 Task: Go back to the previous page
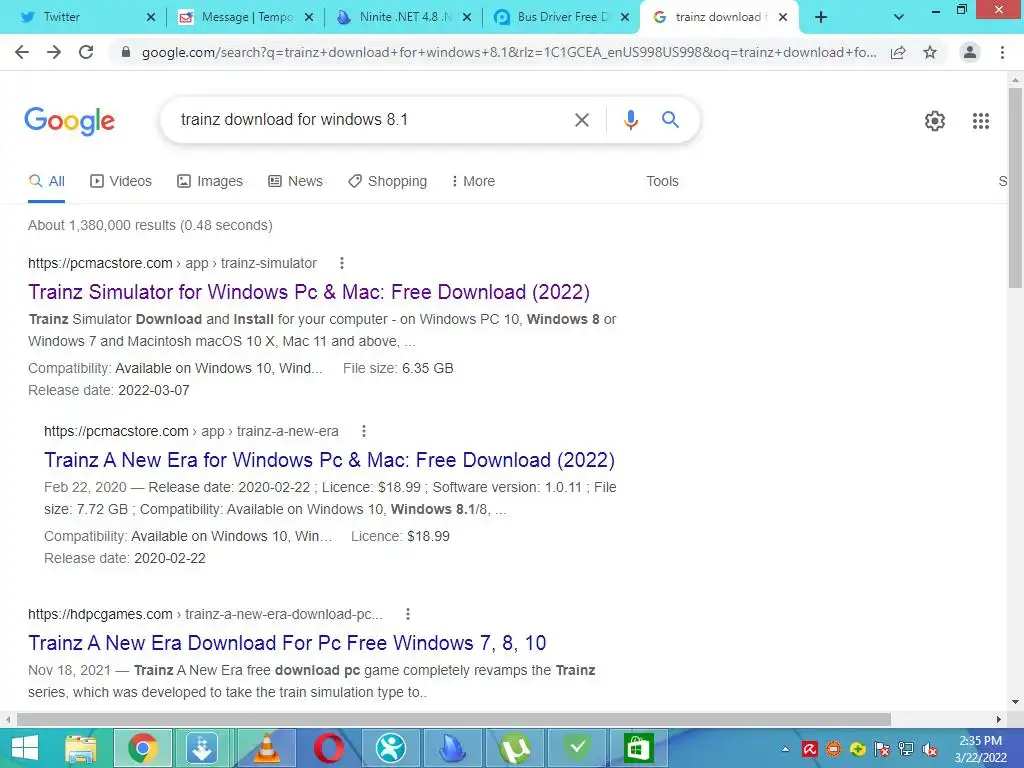22,52
